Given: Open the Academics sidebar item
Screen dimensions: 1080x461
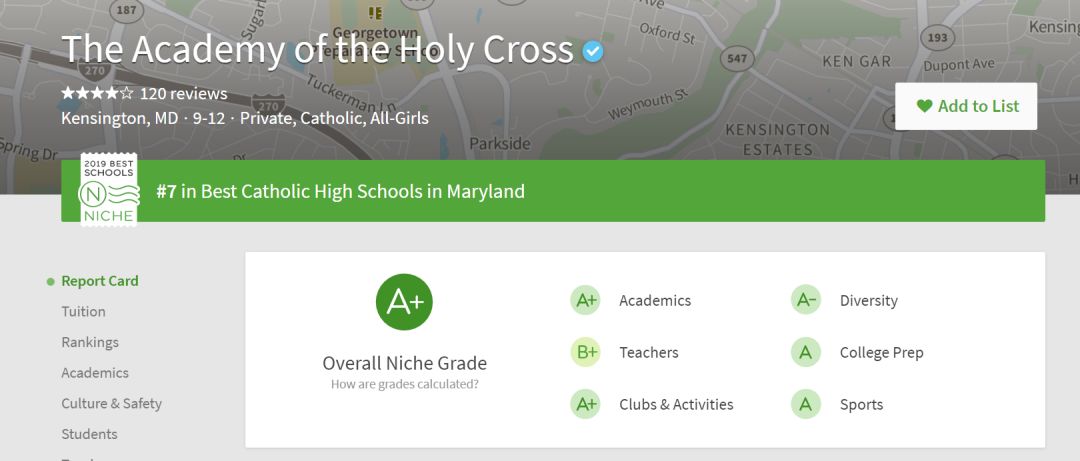Looking at the screenshot, I should coord(94,373).
